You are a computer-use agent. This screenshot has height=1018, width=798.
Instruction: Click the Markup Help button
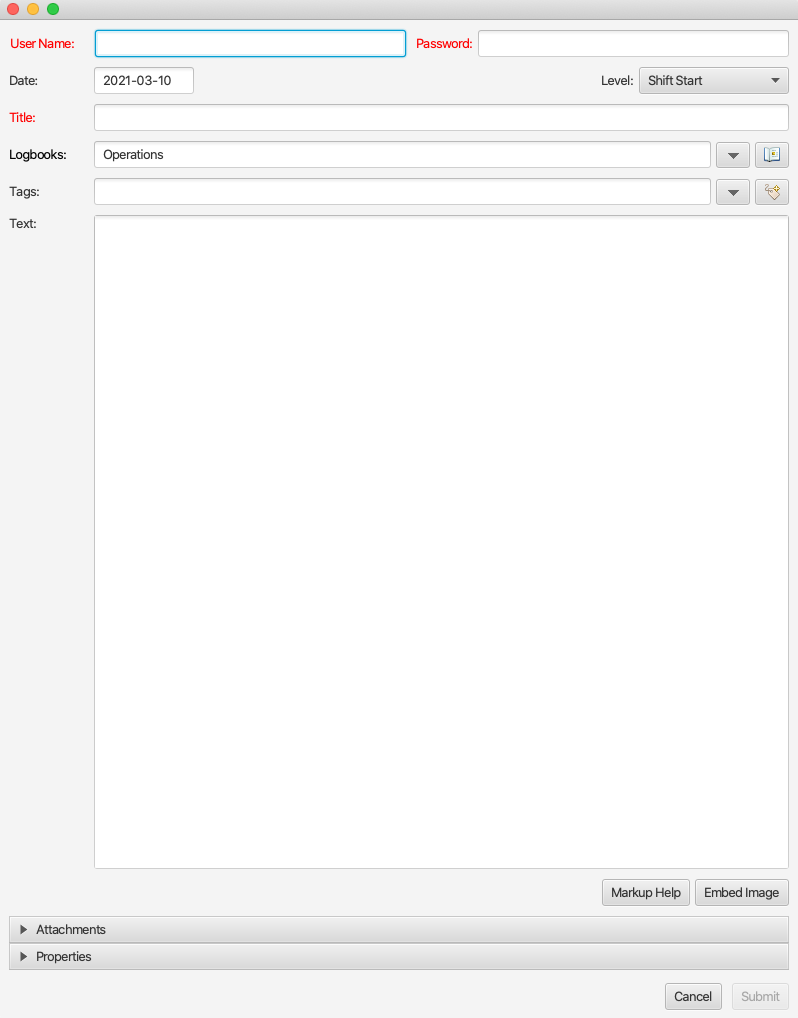tap(645, 892)
